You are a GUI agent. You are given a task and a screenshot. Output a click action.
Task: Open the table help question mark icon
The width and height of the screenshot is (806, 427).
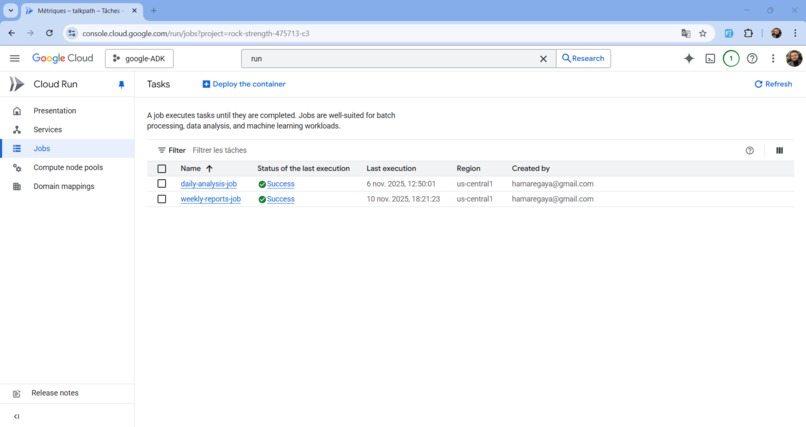coord(749,151)
